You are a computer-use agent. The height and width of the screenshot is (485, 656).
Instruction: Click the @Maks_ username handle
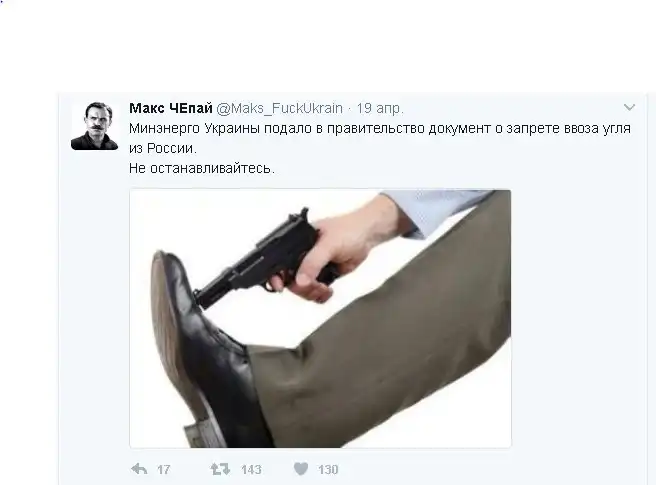(279, 108)
